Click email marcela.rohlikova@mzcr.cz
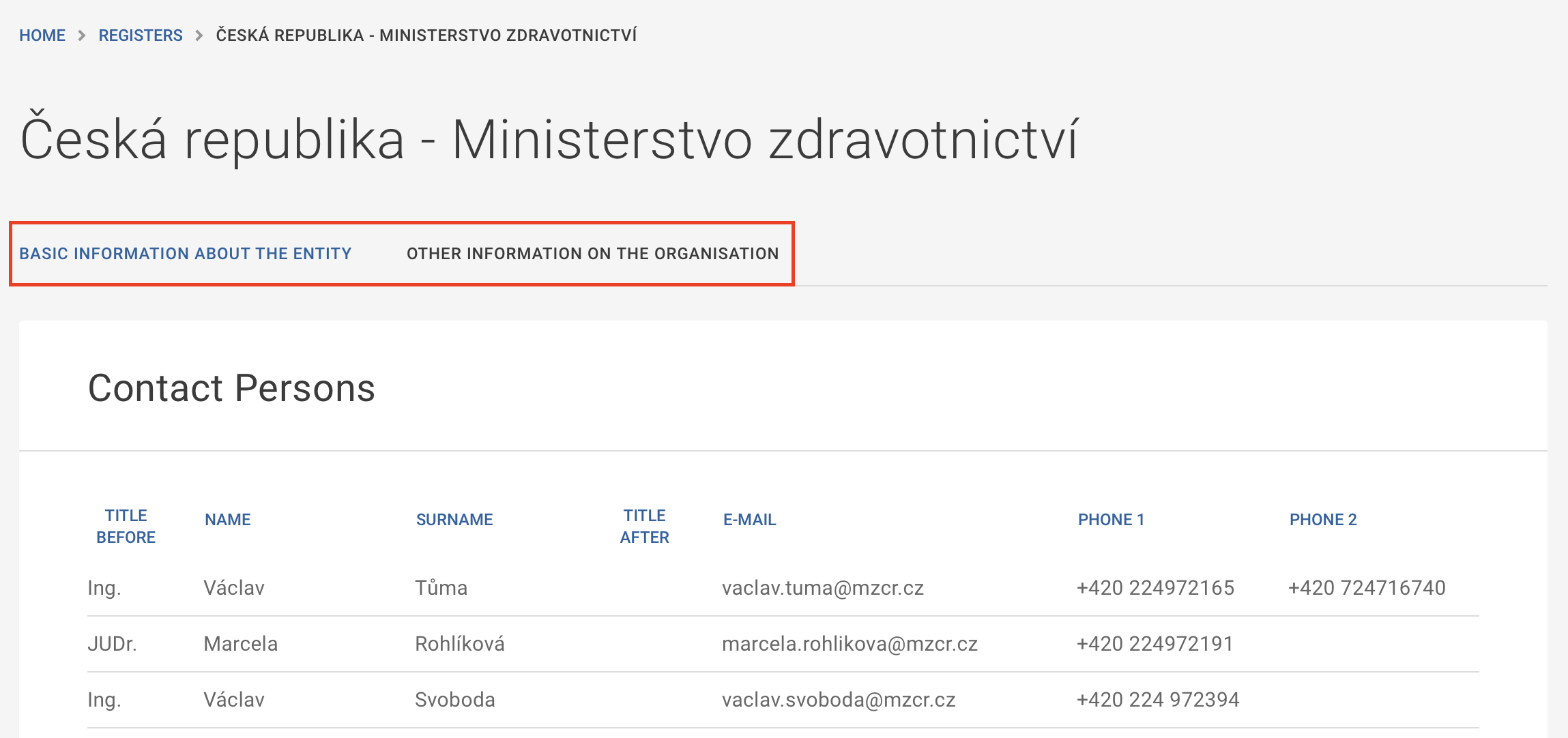Screen dimensions: 1568x738 pyautogui.click(x=850, y=644)
